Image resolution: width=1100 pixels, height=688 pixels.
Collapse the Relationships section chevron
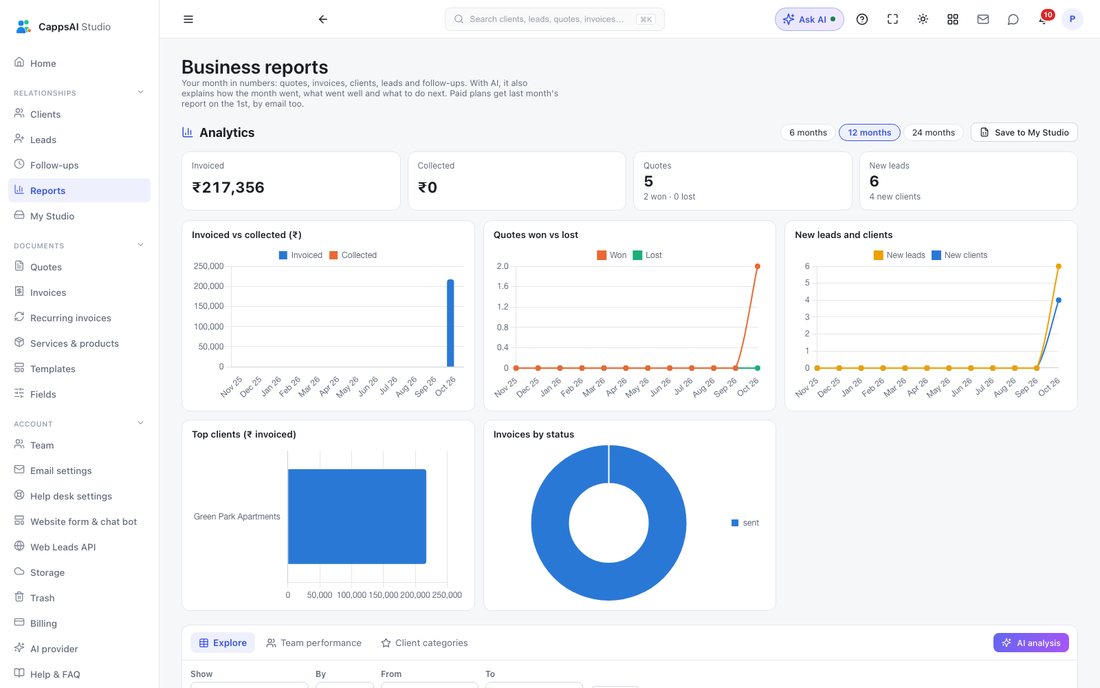pyautogui.click(x=140, y=92)
